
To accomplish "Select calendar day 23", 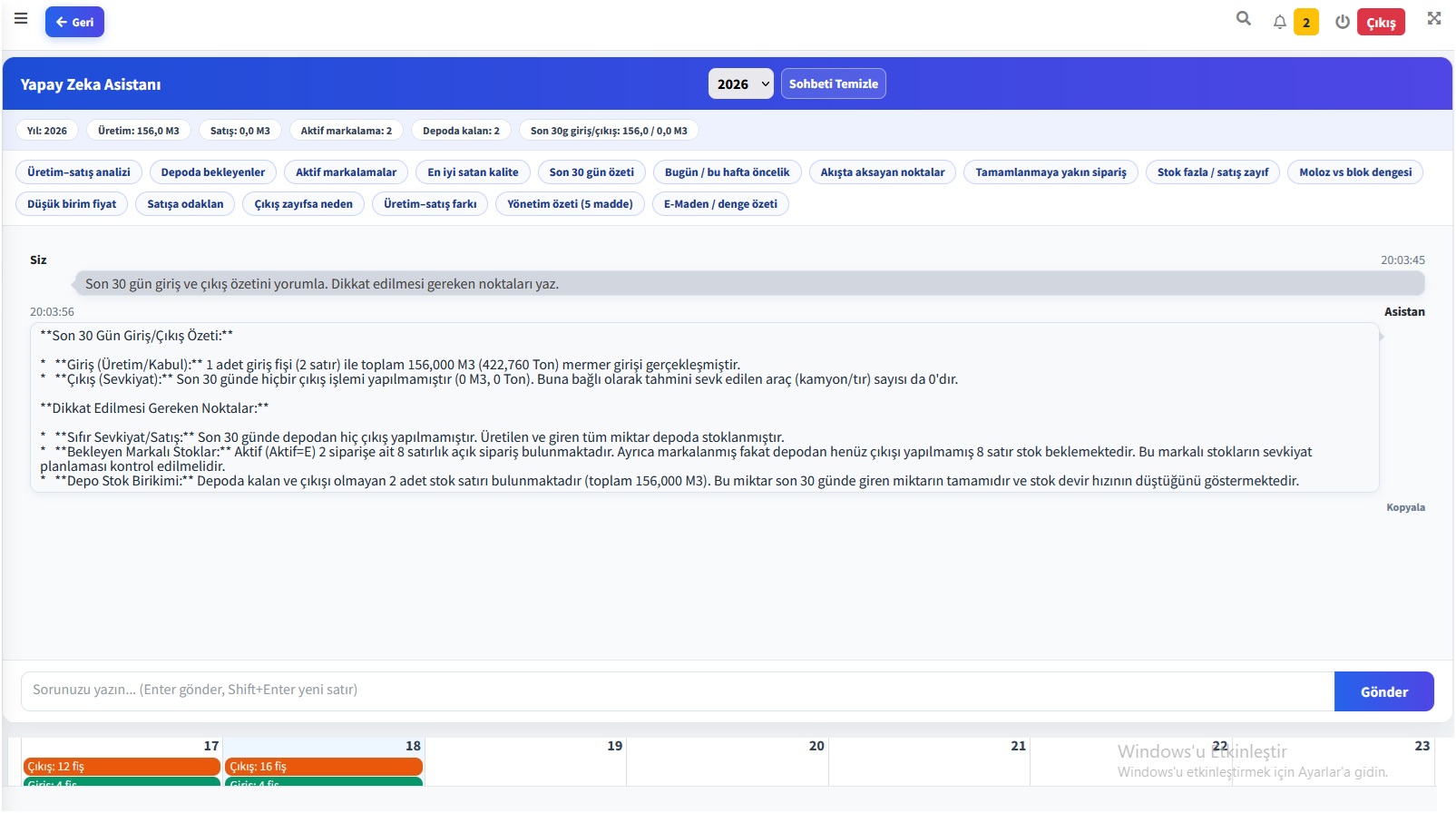I will pos(1422,746).
